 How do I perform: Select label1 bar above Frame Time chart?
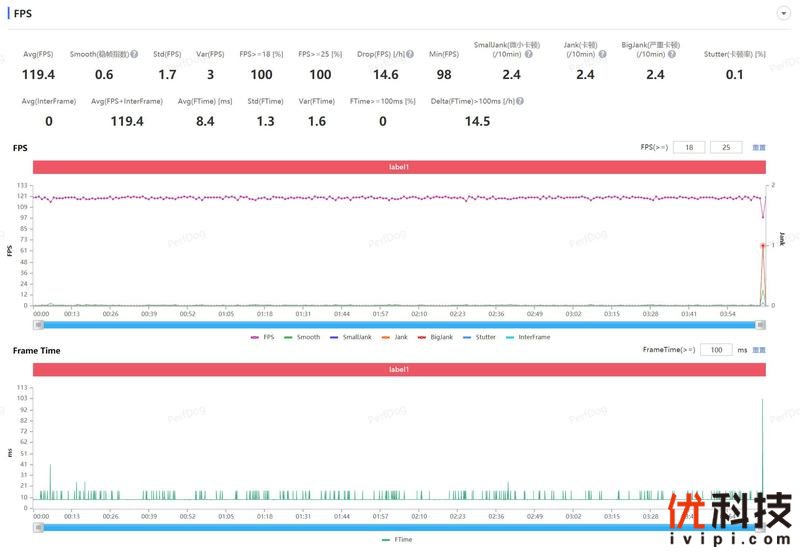pos(399,369)
